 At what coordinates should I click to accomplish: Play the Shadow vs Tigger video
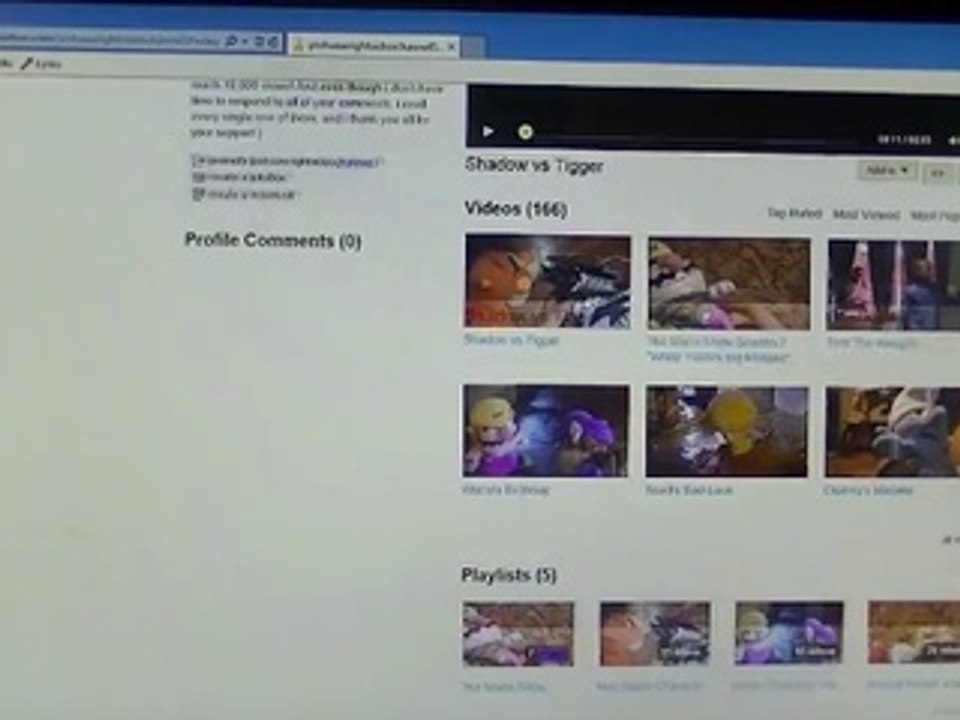click(488, 131)
